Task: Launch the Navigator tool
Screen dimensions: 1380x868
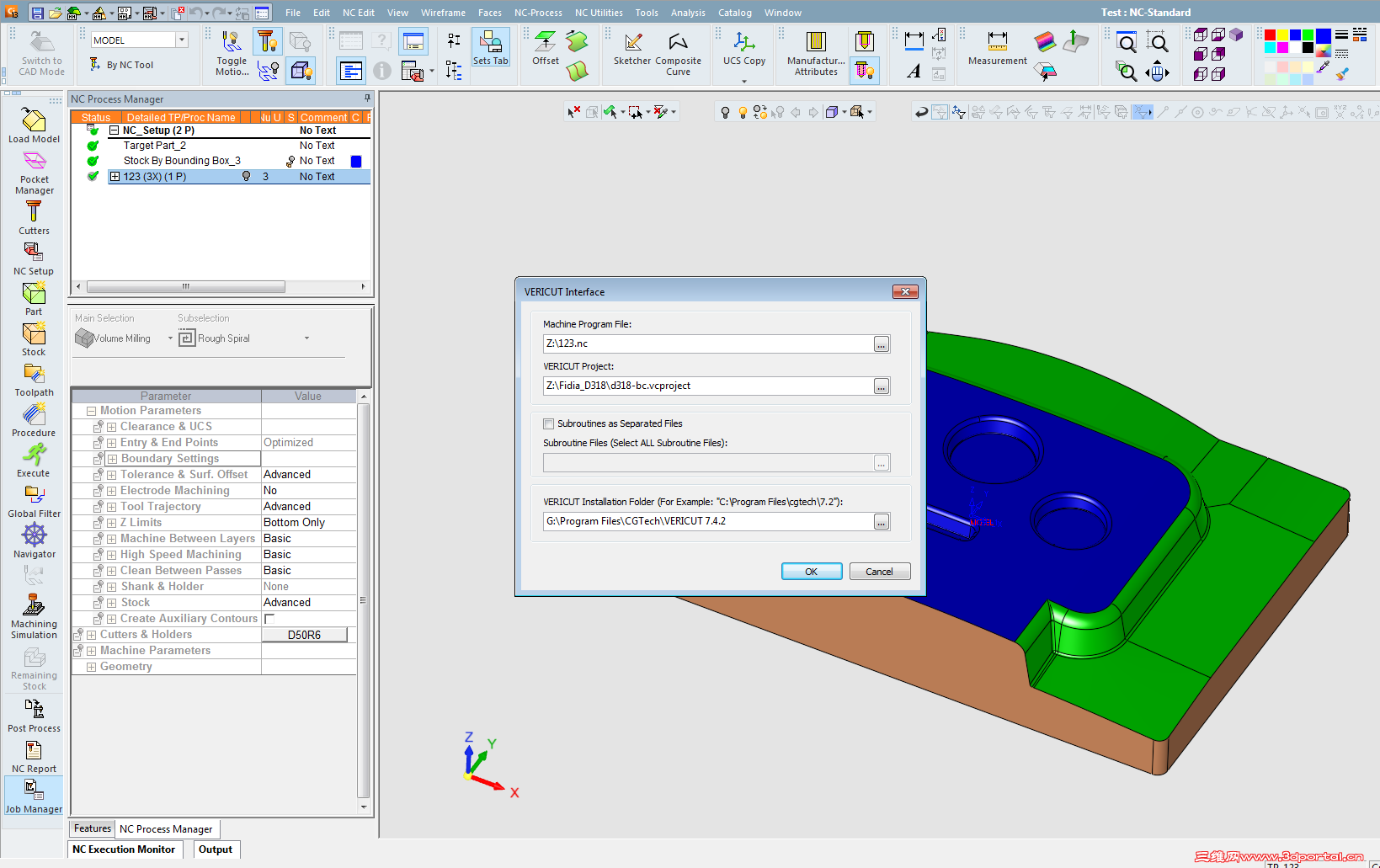Action: pyautogui.click(x=34, y=541)
